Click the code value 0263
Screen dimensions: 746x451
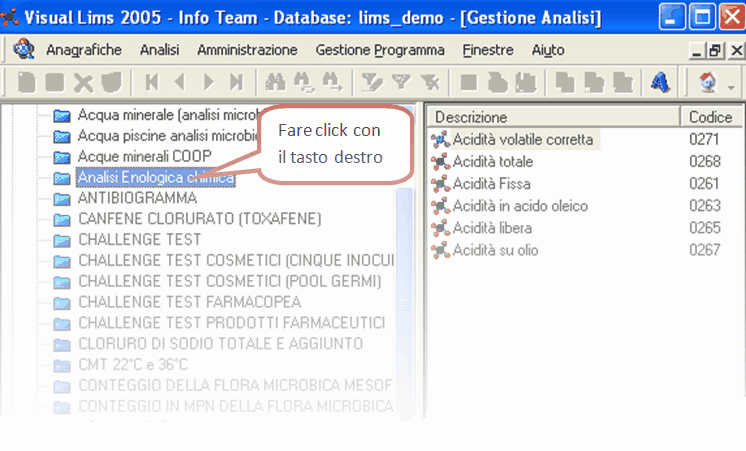[x=705, y=206]
